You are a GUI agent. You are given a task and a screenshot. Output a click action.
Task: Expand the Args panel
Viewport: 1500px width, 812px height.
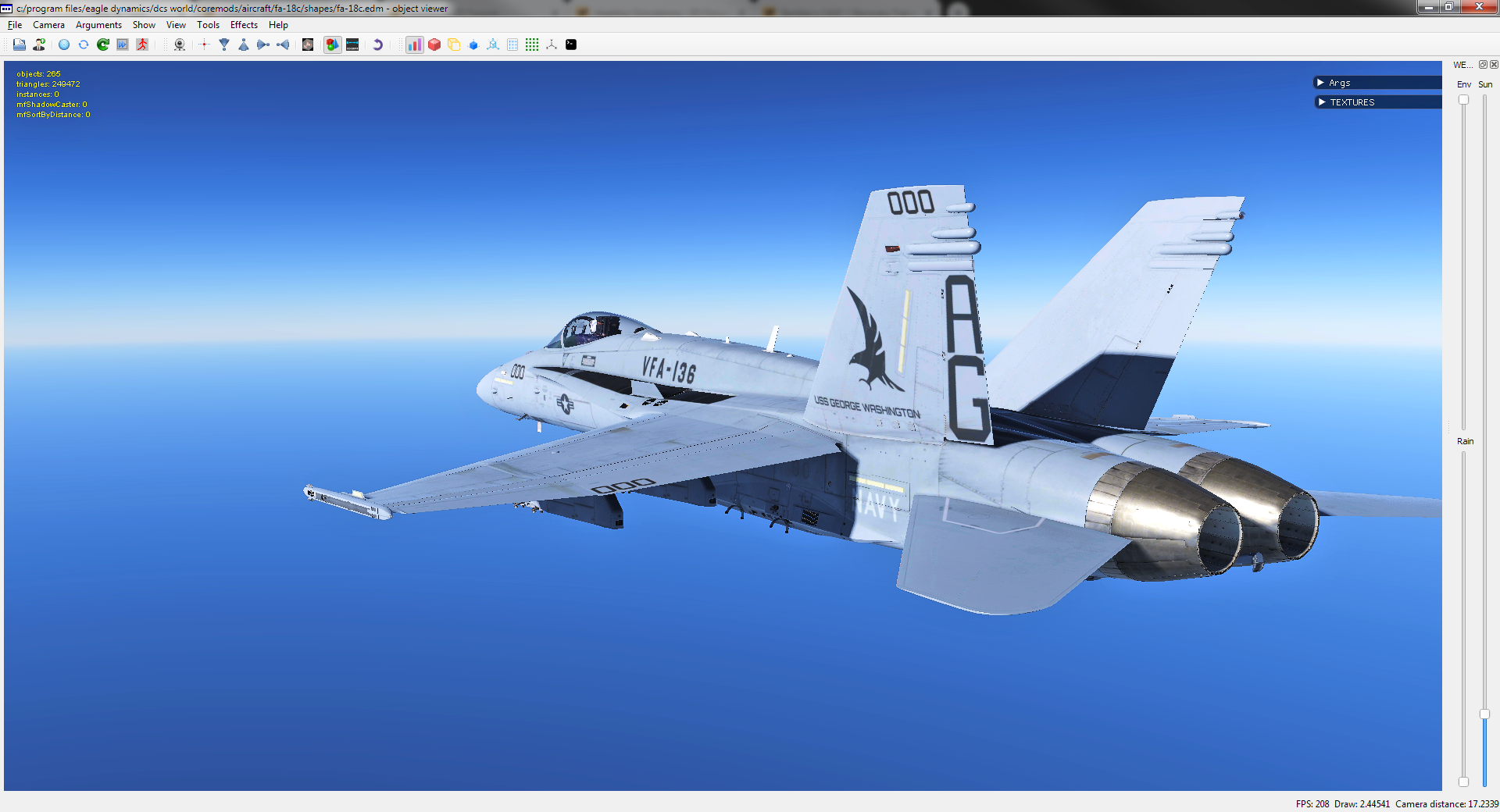tap(1377, 83)
